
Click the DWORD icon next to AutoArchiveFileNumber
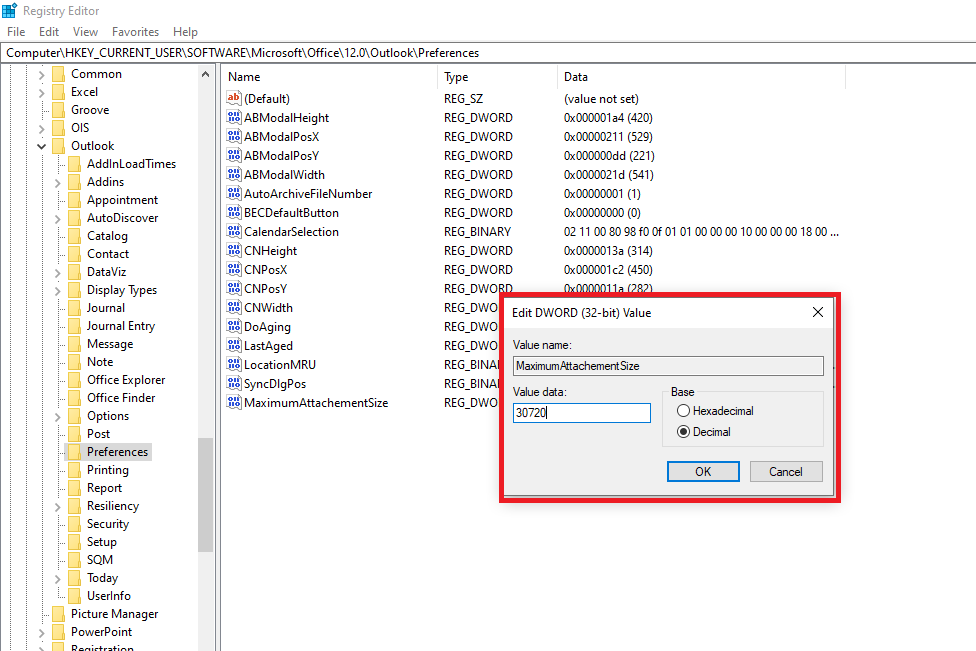[x=235, y=194]
